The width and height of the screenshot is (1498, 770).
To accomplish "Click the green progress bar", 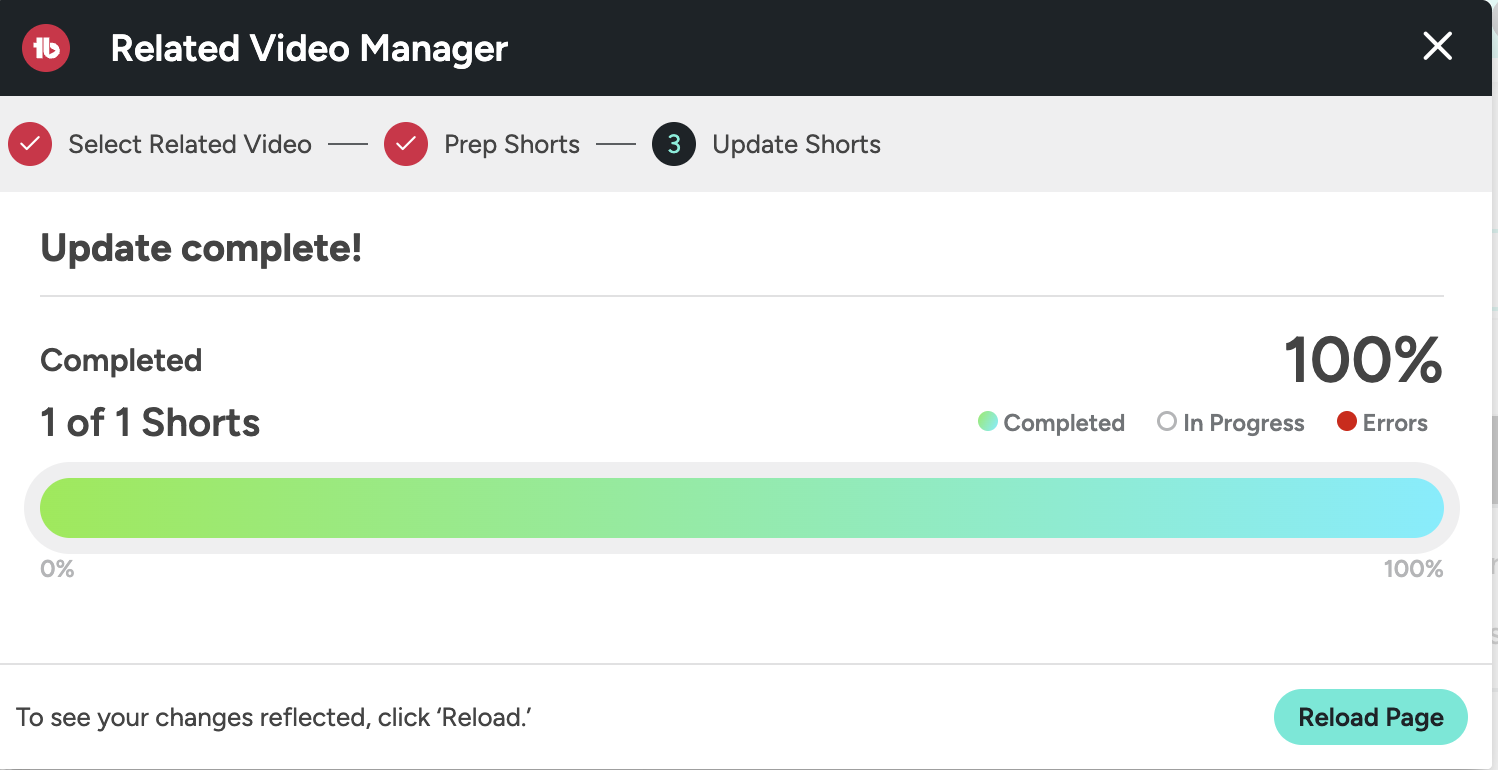I will pos(741,508).
